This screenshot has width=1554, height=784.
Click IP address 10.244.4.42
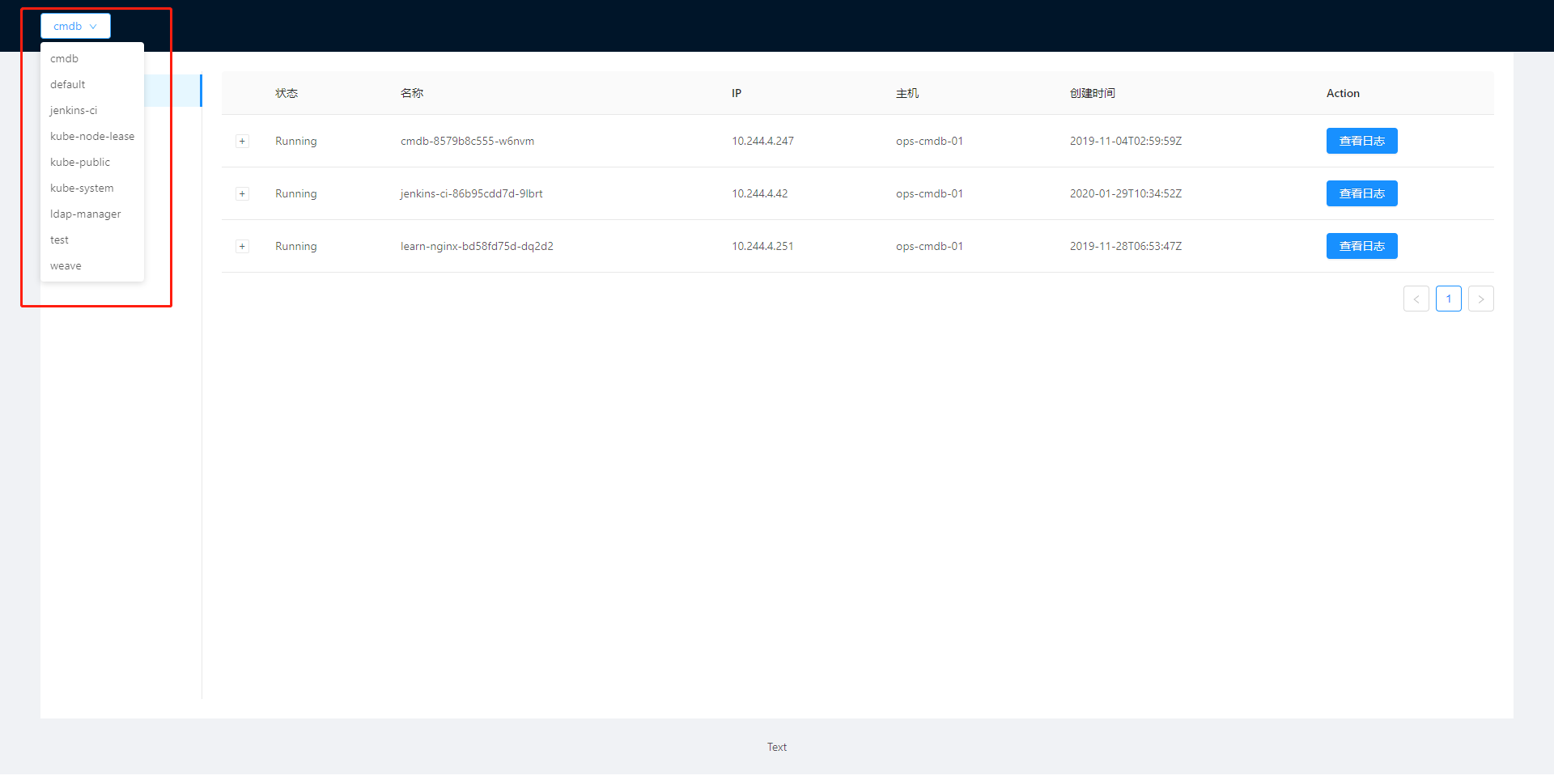tap(759, 193)
